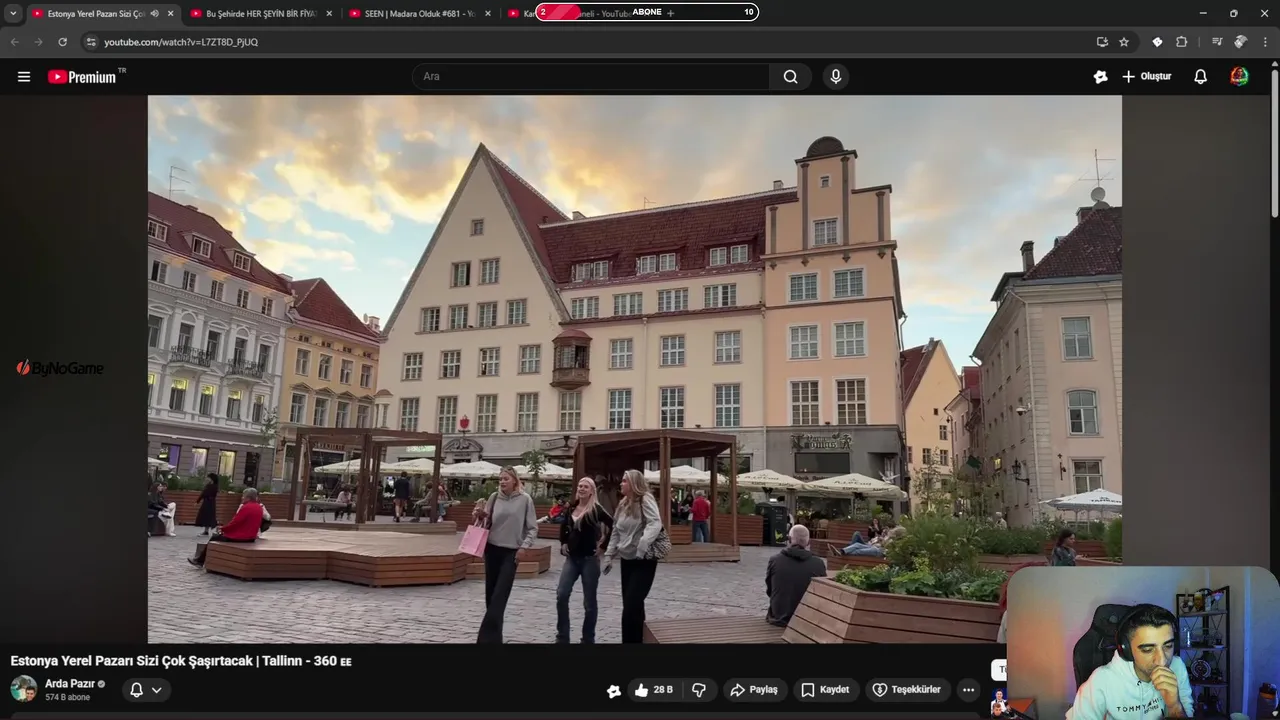Close the SEEN Madara Olduk tab
This screenshot has width=1280, height=720.
487,13
